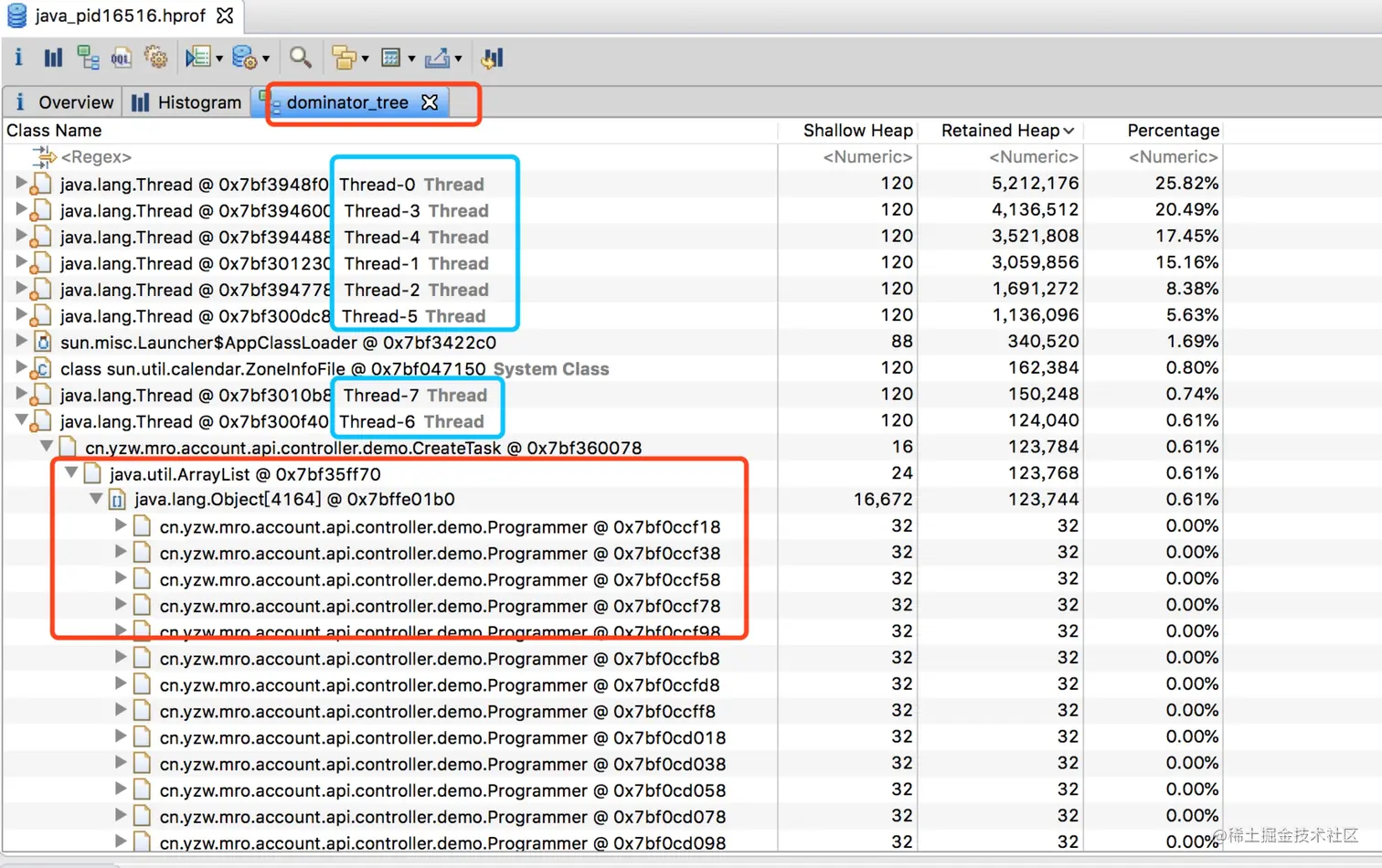
Task: Click the Numeric filter under Retained Heap
Action: click(x=1034, y=157)
